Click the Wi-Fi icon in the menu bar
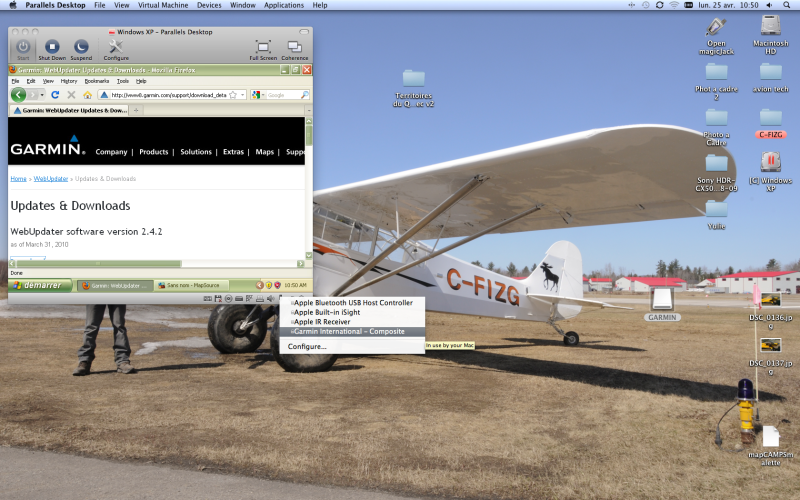 (674, 5)
